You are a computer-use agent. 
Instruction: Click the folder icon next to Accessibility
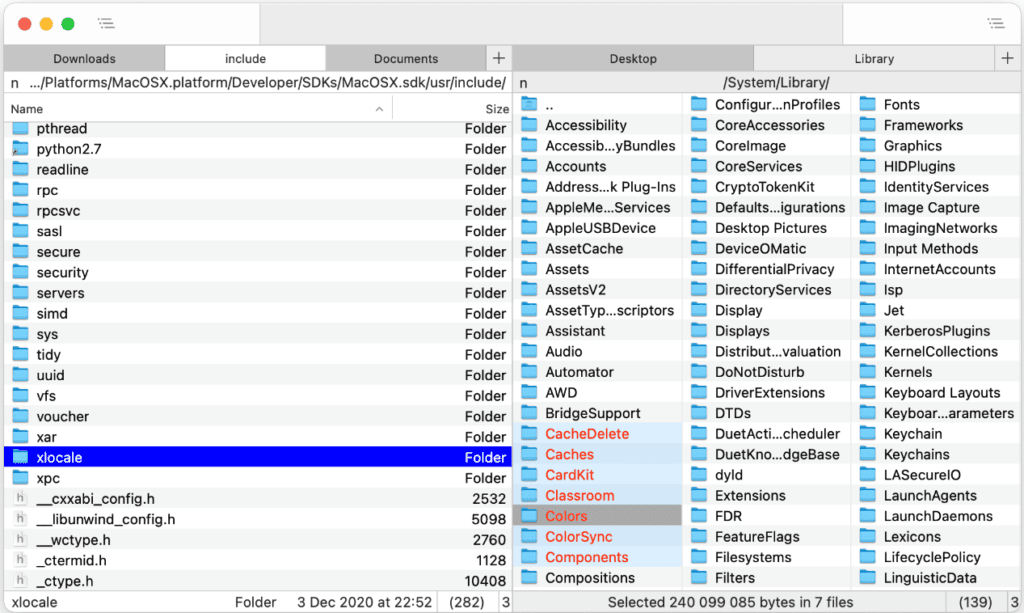[x=529, y=125]
